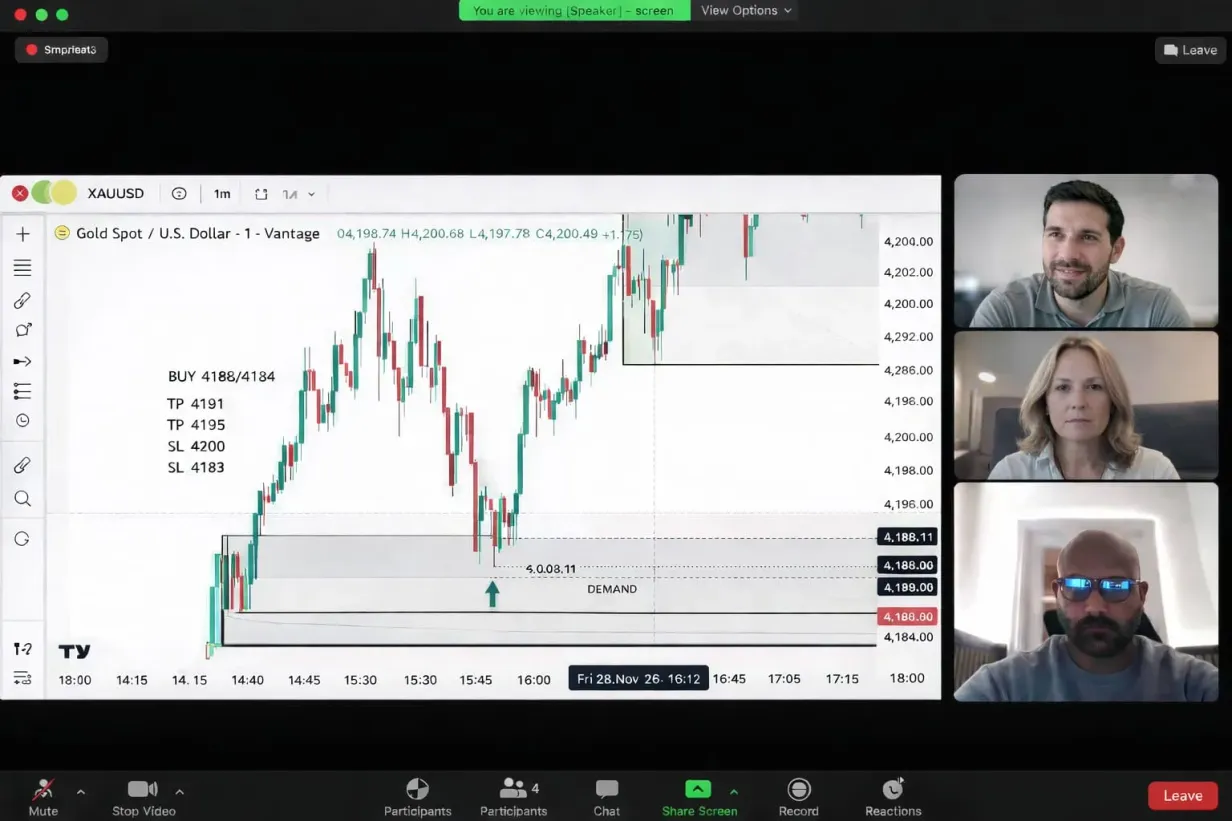Select the magnifier zoom tool
Screen dimensions: 1232x821
click(23, 498)
